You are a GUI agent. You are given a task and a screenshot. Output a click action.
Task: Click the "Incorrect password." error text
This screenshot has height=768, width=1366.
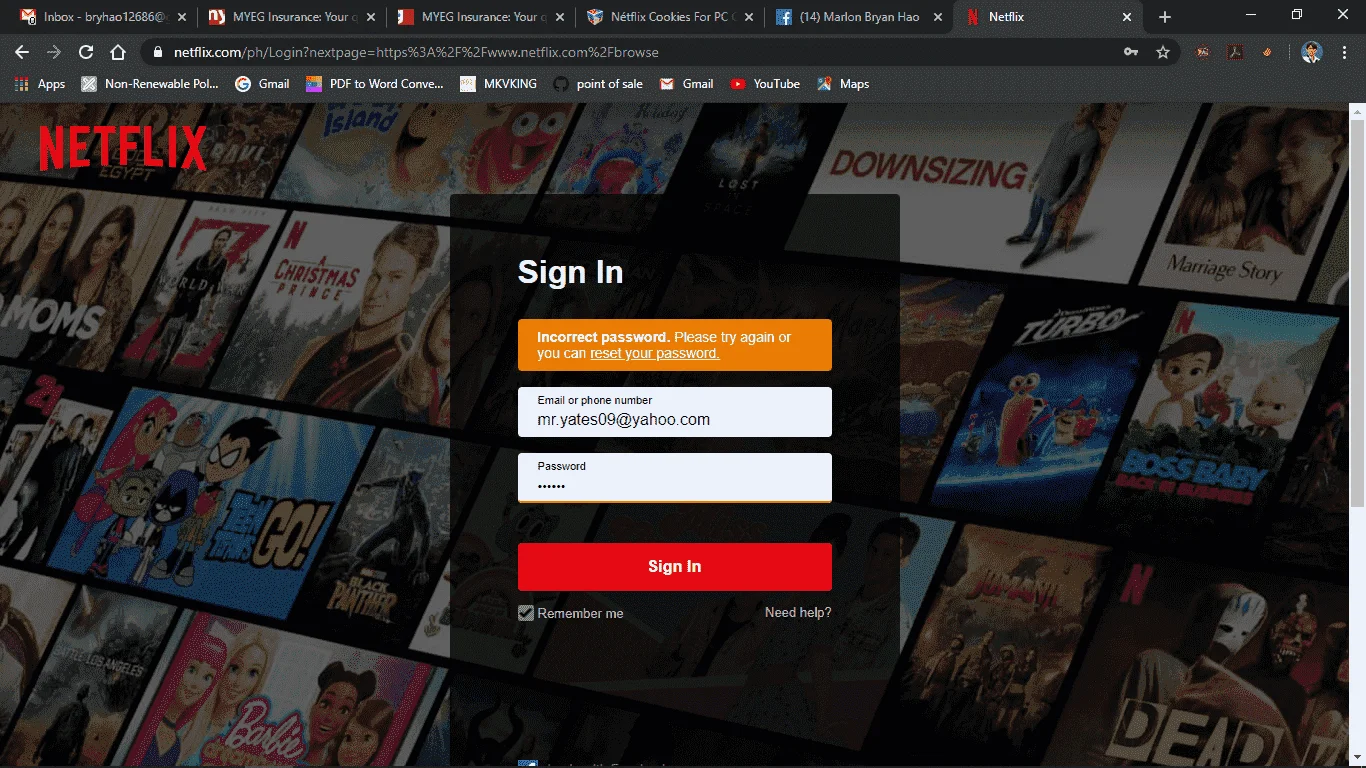click(x=603, y=337)
